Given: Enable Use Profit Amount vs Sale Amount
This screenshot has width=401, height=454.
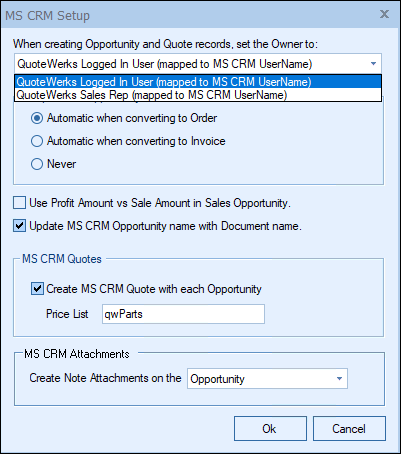Looking at the screenshot, I should click(x=19, y=203).
